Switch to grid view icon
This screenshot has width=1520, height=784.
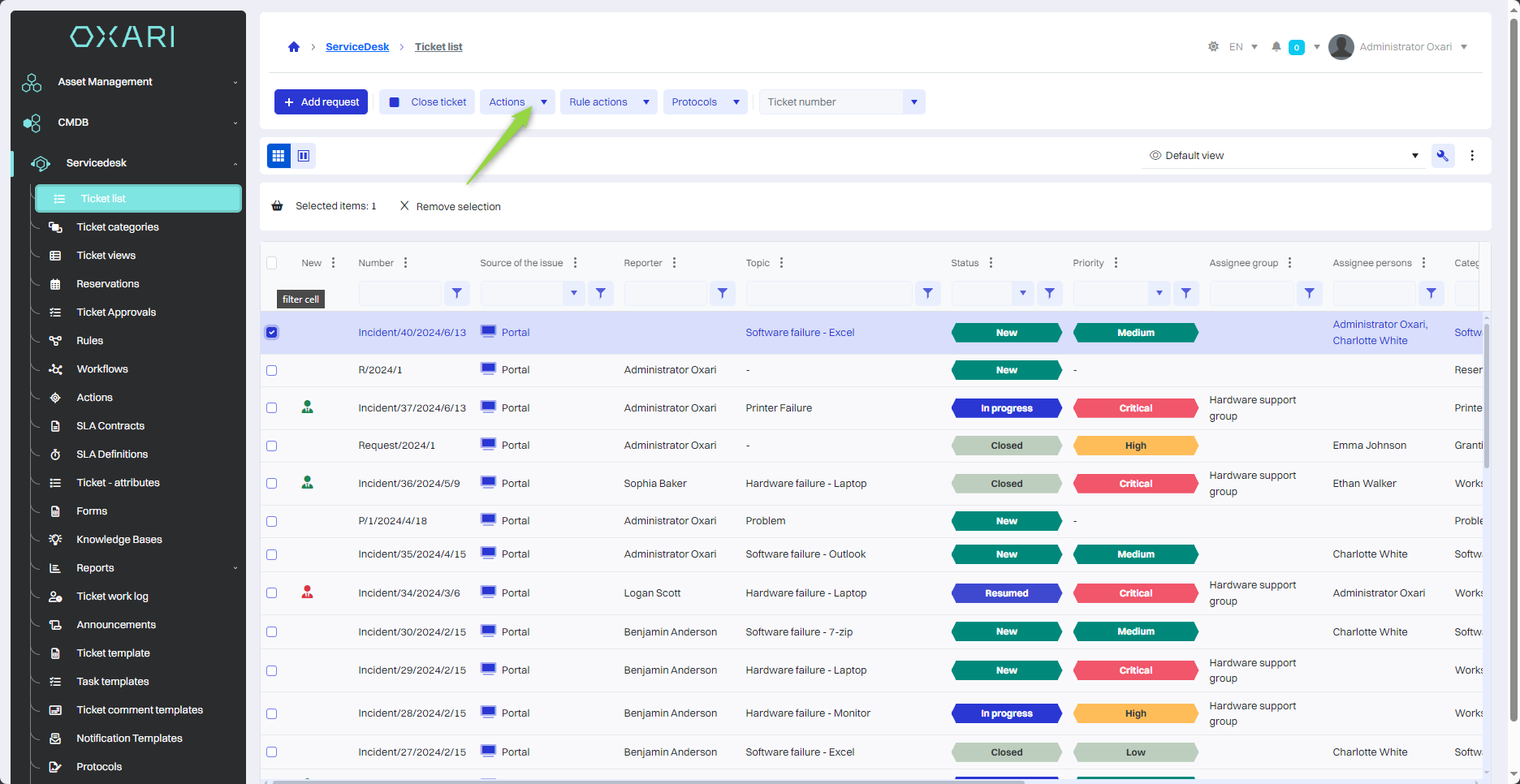[x=279, y=156]
